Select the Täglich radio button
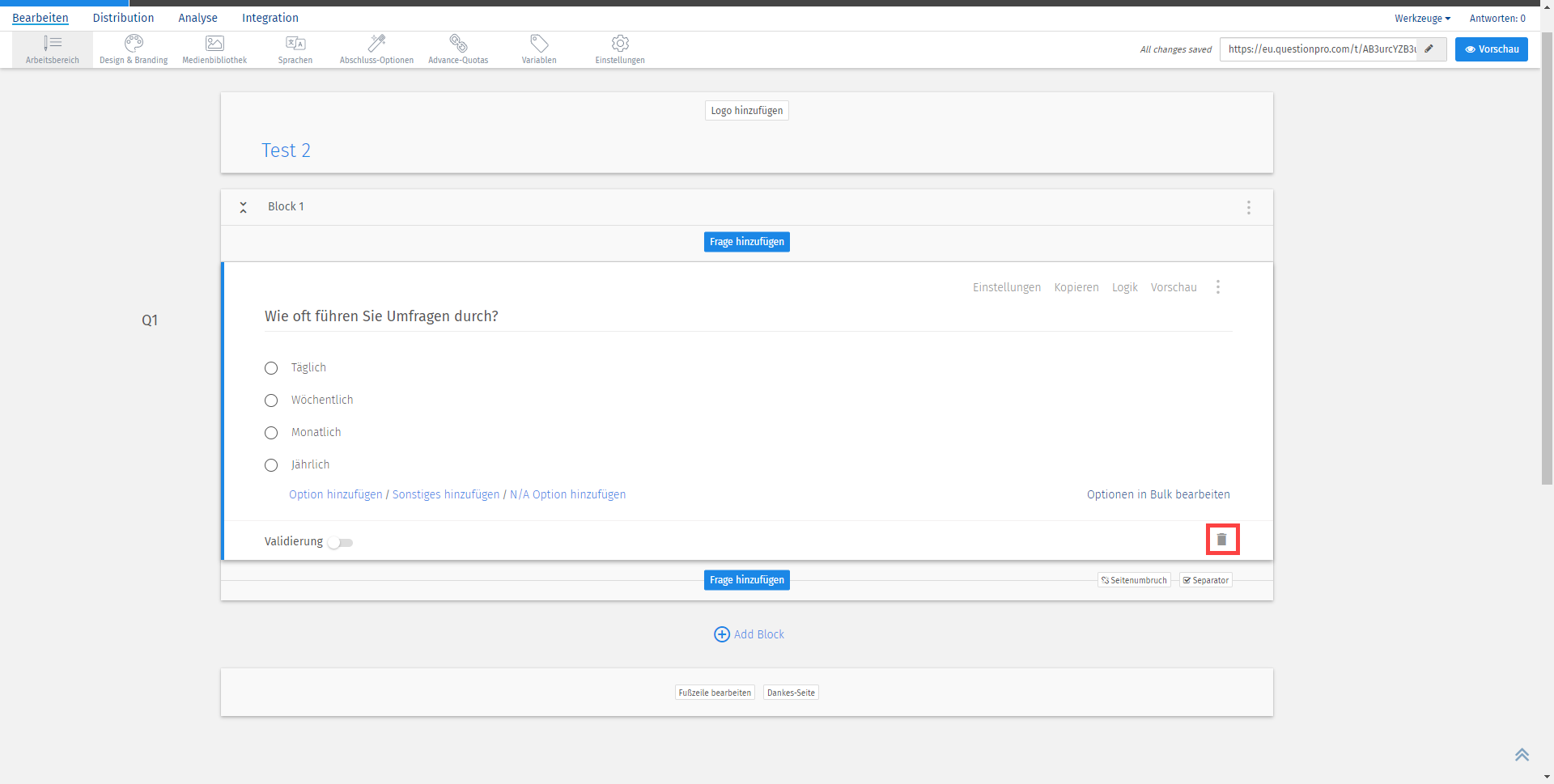Screen dimensions: 1554x784 [x=271, y=368]
